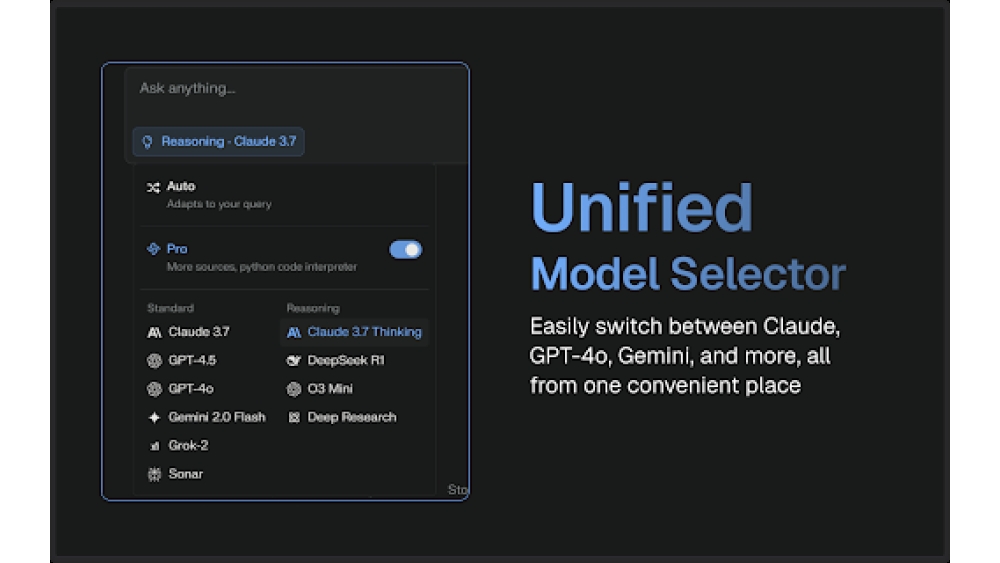Click the Reasoning column header
Viewport: 1000px width, 563px height.
click(313, 308)
